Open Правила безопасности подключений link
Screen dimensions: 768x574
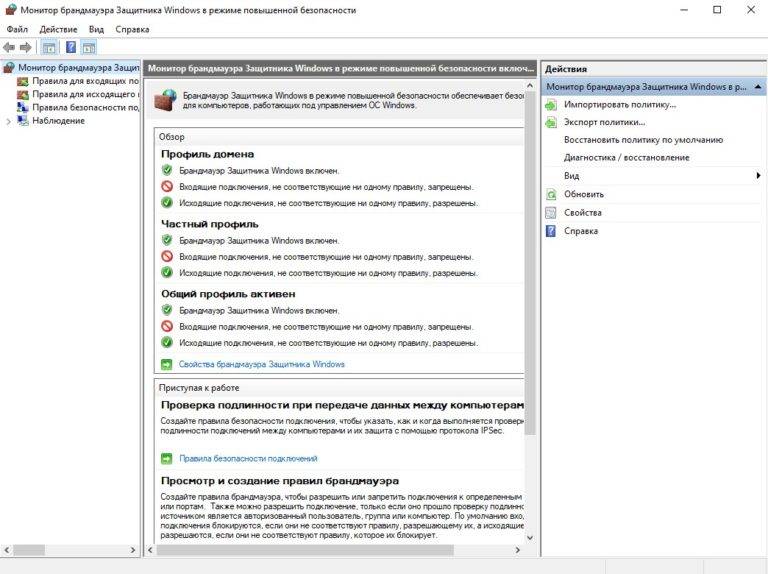[x=248, y=458]
